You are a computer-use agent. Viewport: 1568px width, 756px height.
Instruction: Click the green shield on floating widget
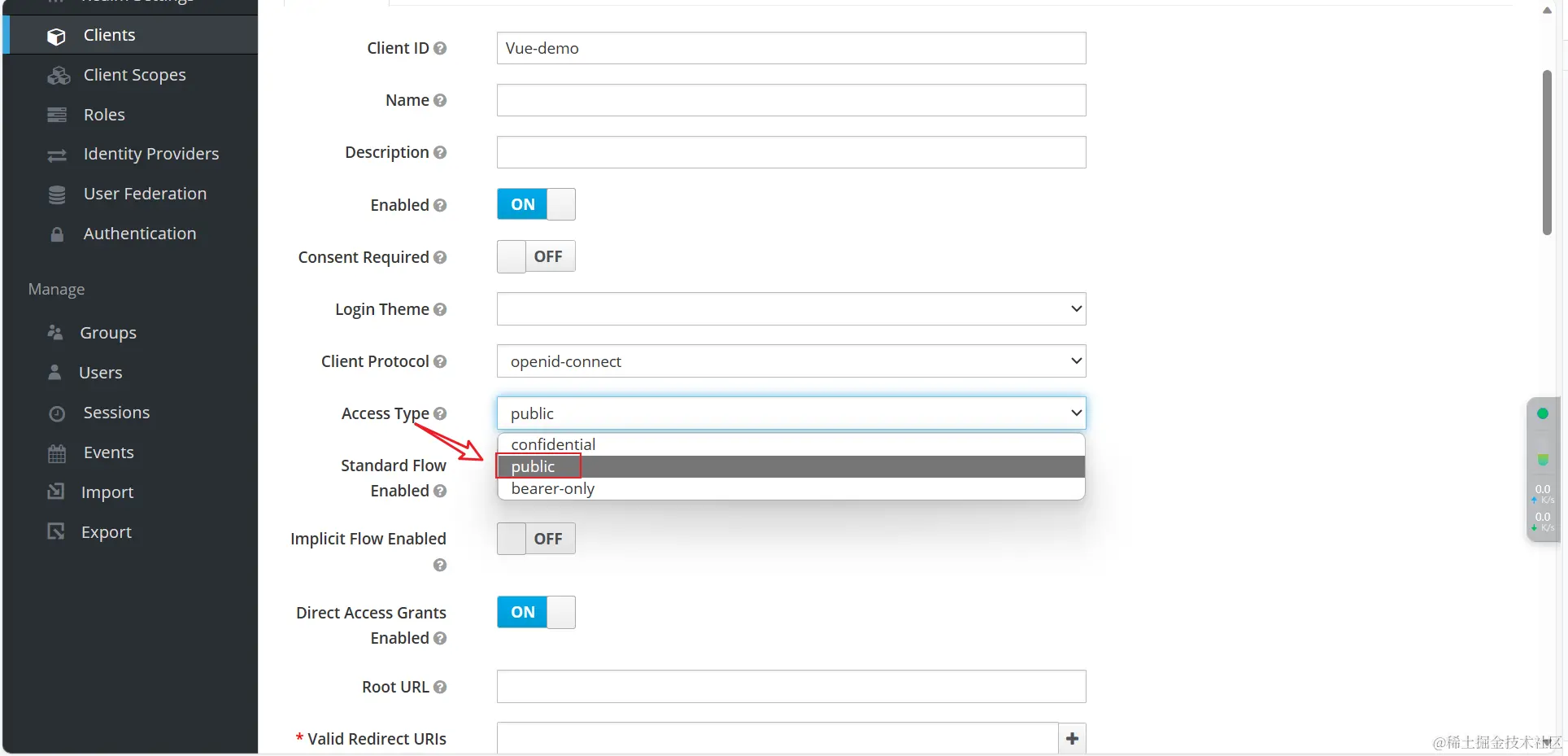1542,460
